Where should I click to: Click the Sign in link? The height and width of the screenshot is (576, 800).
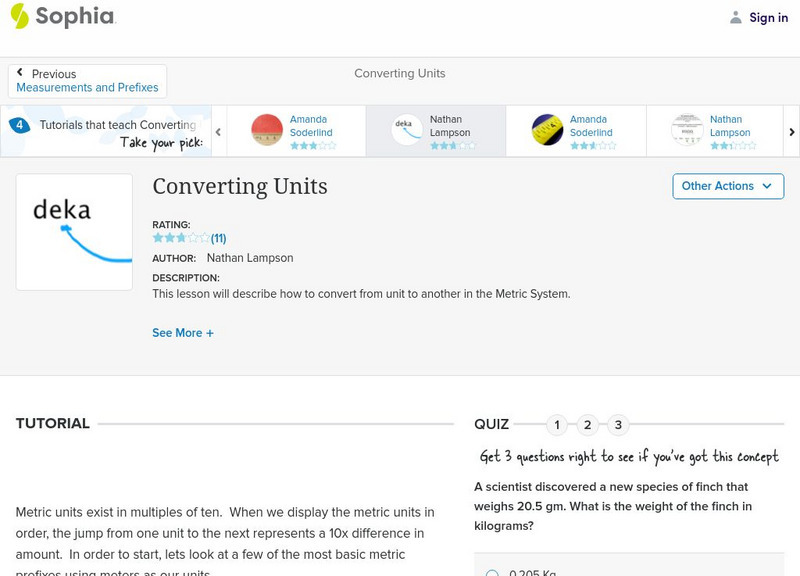tap(768, 17)
